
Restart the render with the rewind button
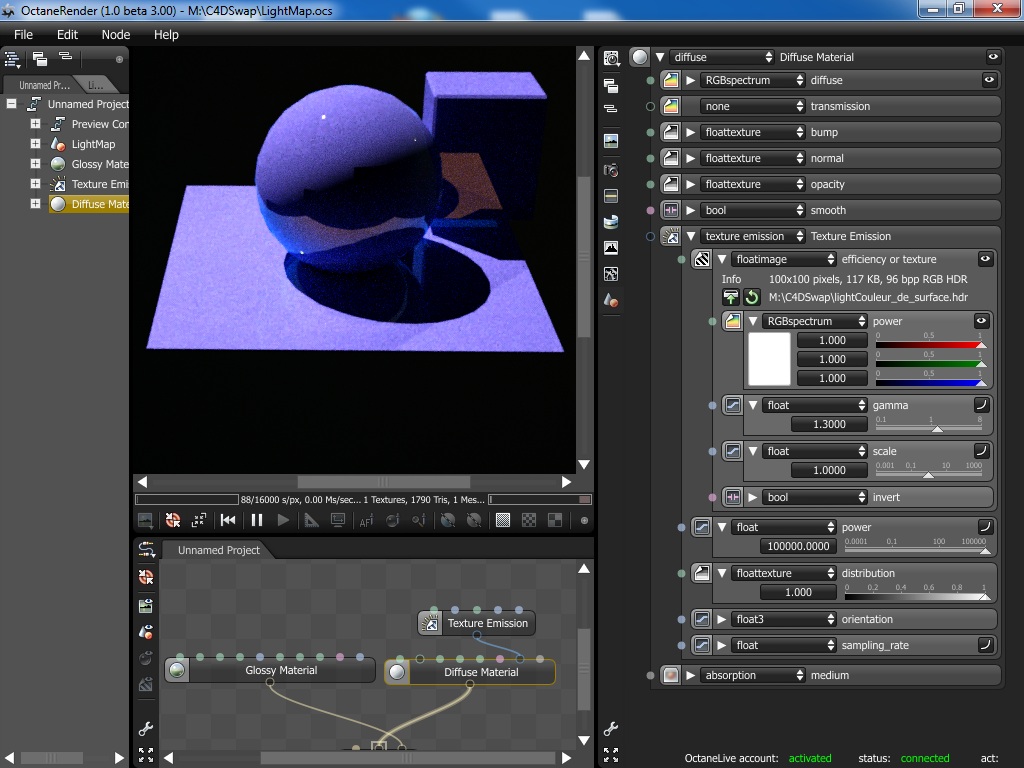[228, 520]
